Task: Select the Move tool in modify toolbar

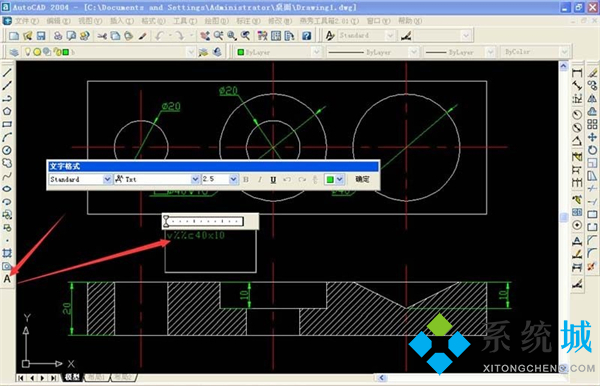Action: [x=592, y=137]
